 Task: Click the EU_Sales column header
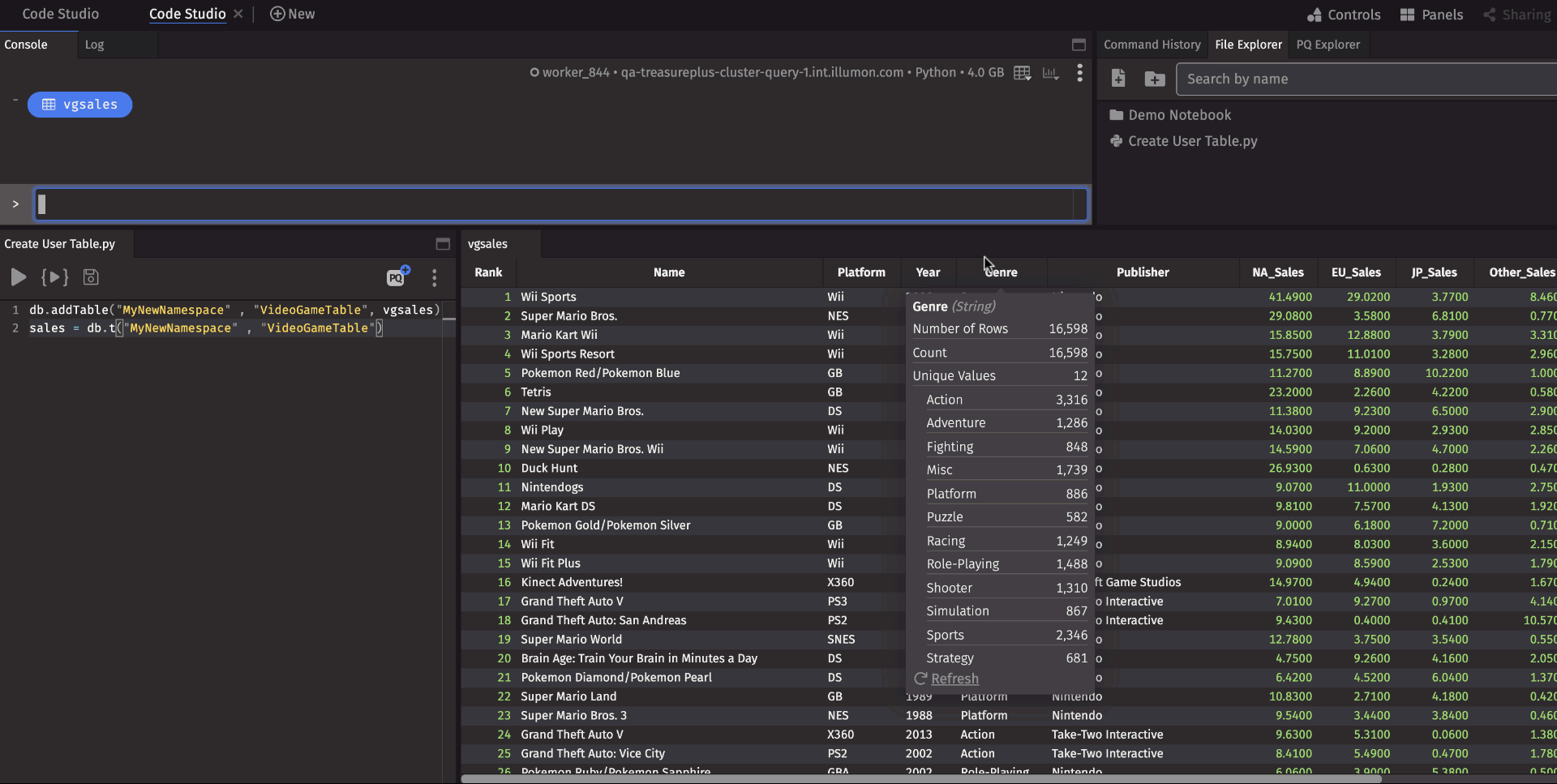1356,272
